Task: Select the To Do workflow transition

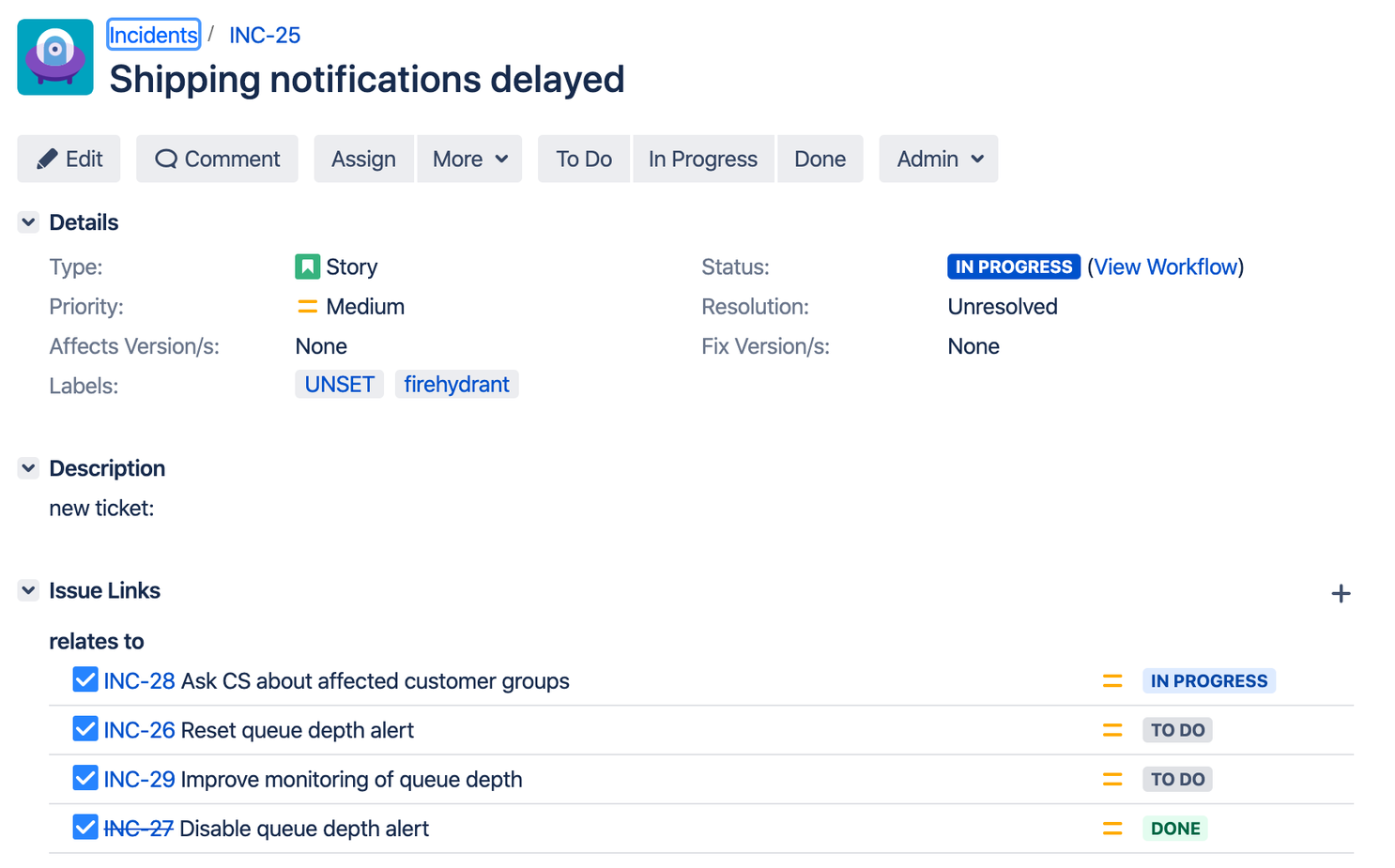Action: (x=583, y=159)
